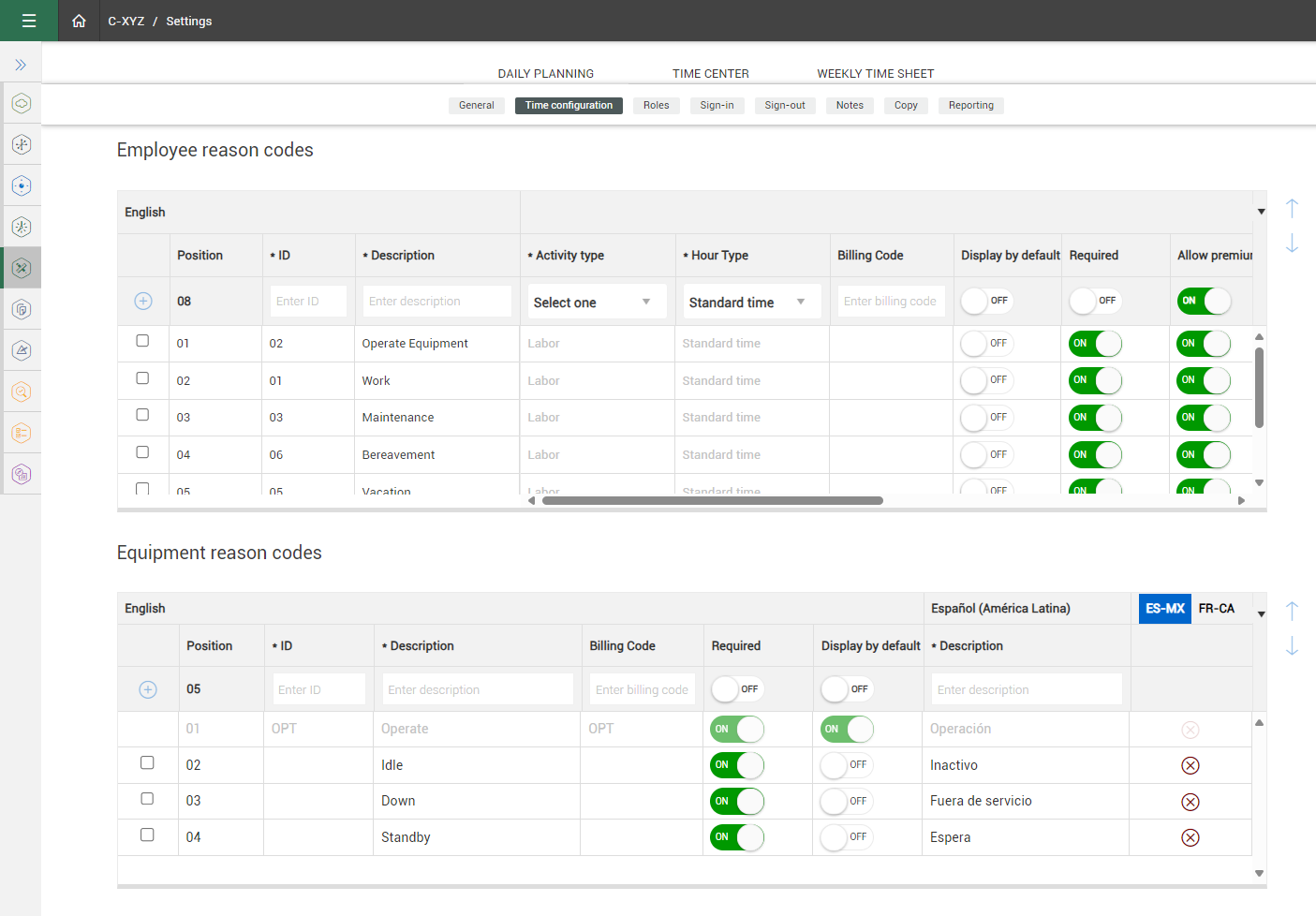Delete the Idle equipment reason code row

pos(1190,765)
